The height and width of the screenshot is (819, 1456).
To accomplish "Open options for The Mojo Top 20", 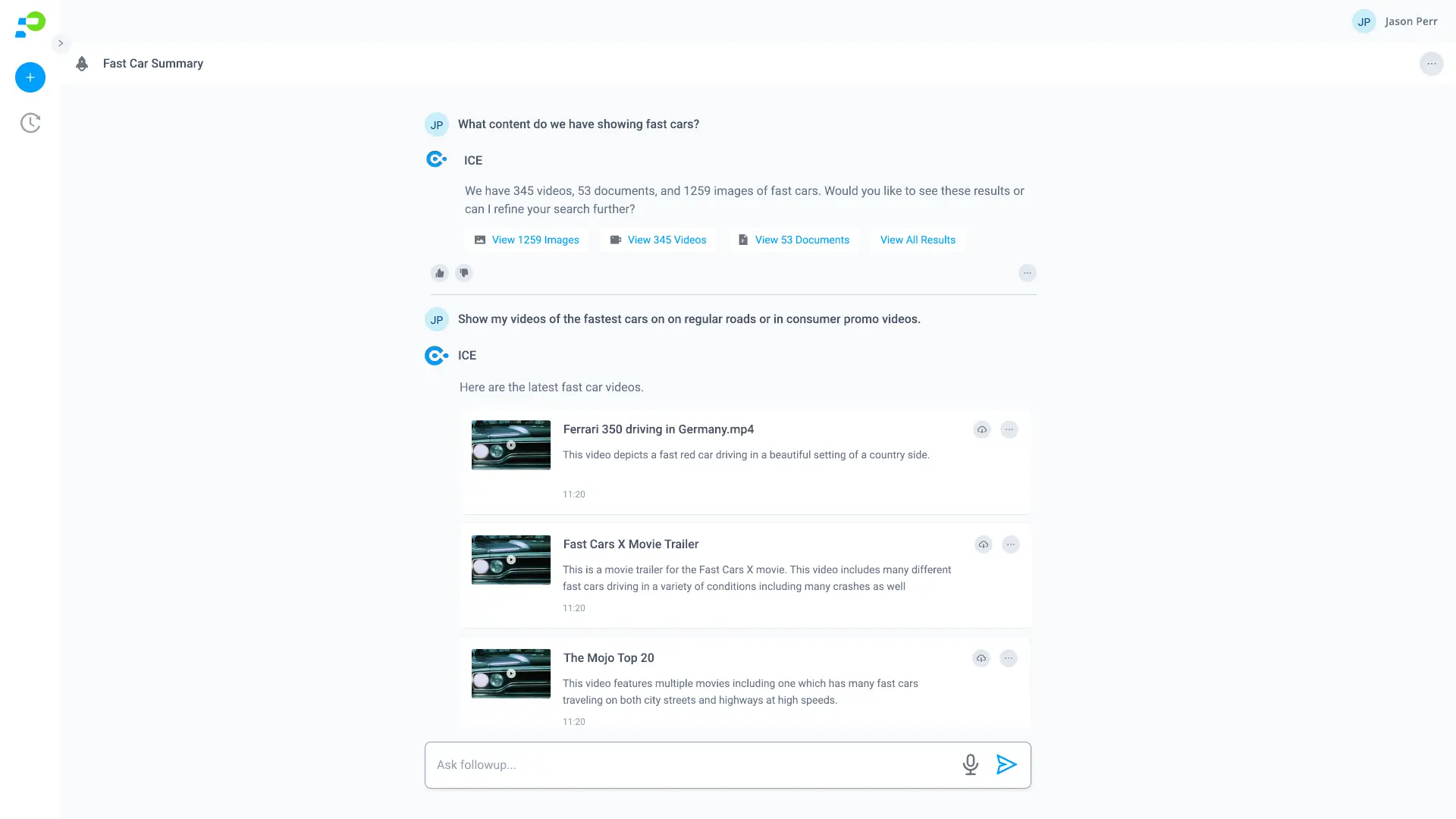I will (1008, 658).
